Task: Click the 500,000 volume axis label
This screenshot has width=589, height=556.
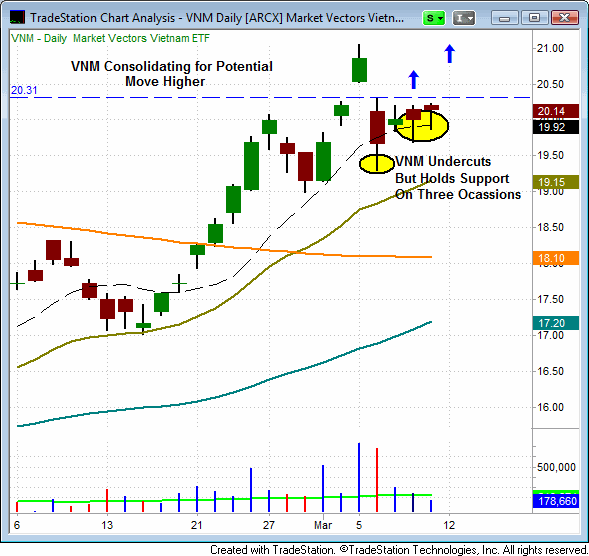Action: pos(556,467)
